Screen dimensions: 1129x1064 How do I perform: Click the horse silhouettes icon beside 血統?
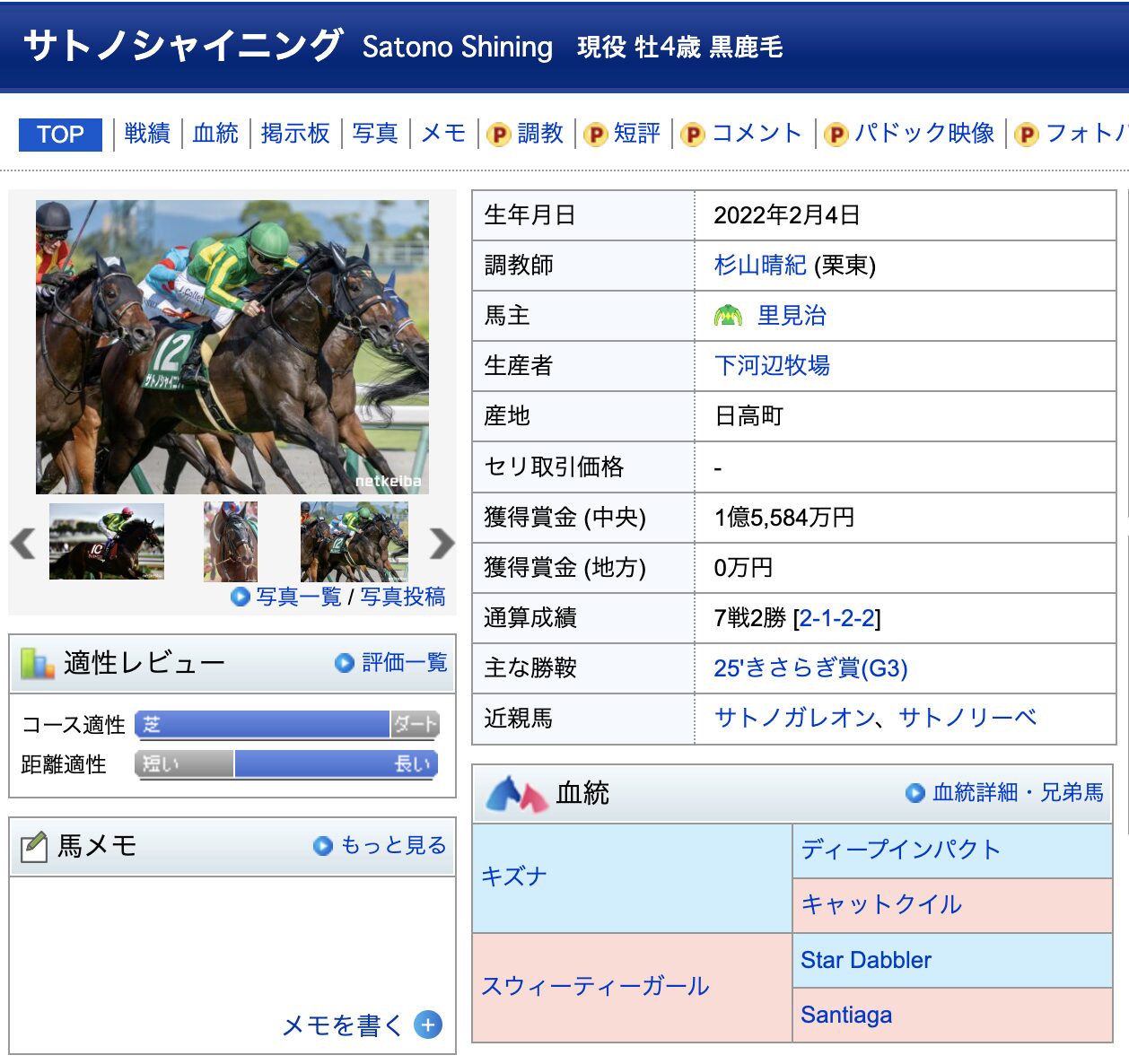click(x=517, y=794)
